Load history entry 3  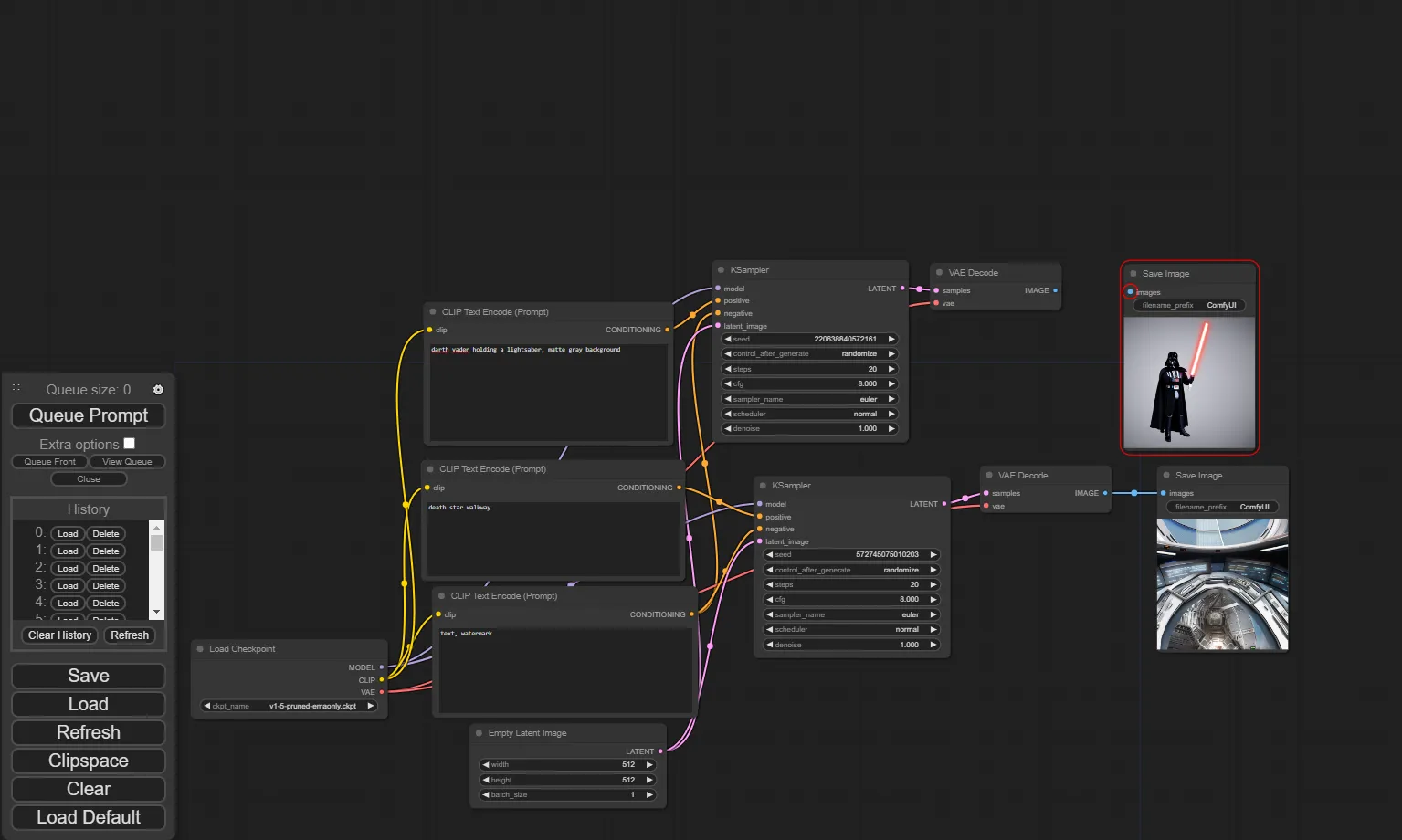[x=68, y=586]
